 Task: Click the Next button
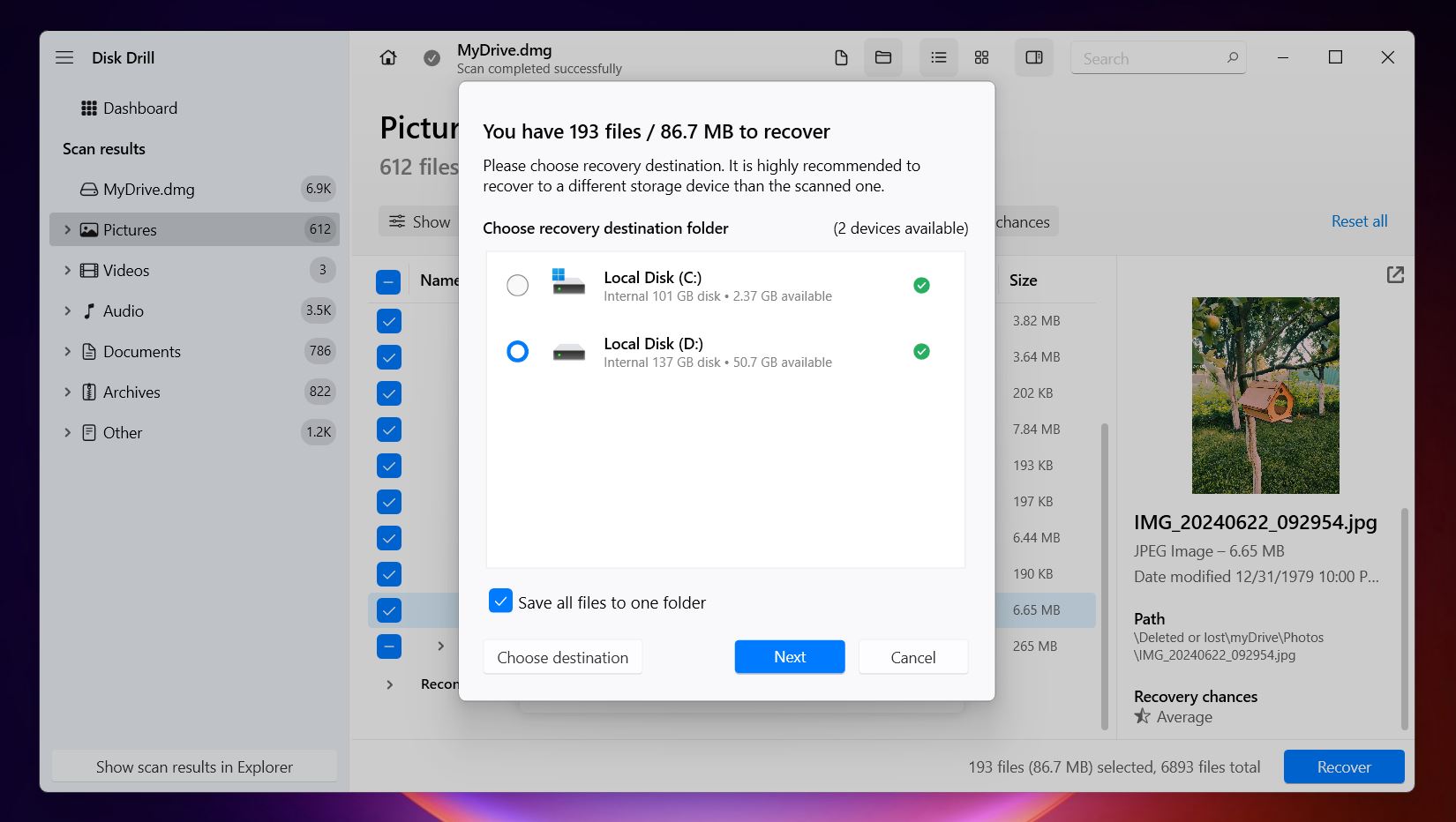(x=790, y=657)
